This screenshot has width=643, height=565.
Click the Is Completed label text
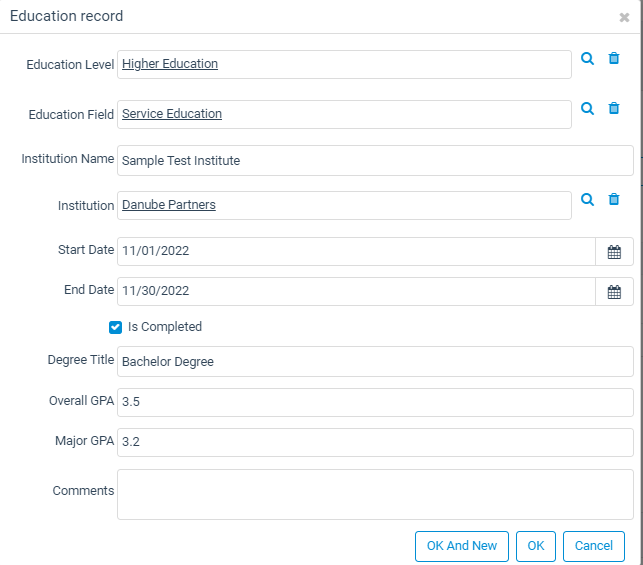pyautogui.click(x=165, y=327)
